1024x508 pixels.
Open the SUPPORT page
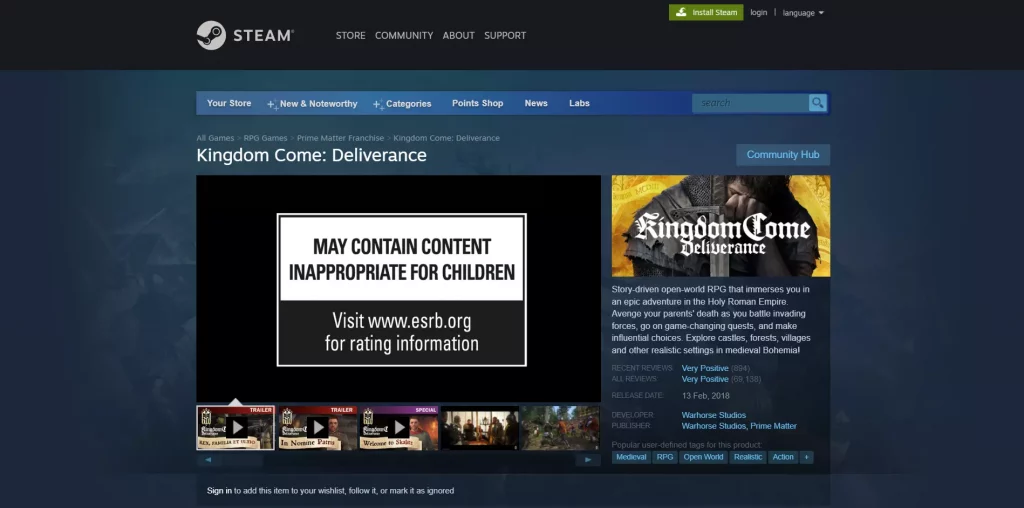pos(505,35)
